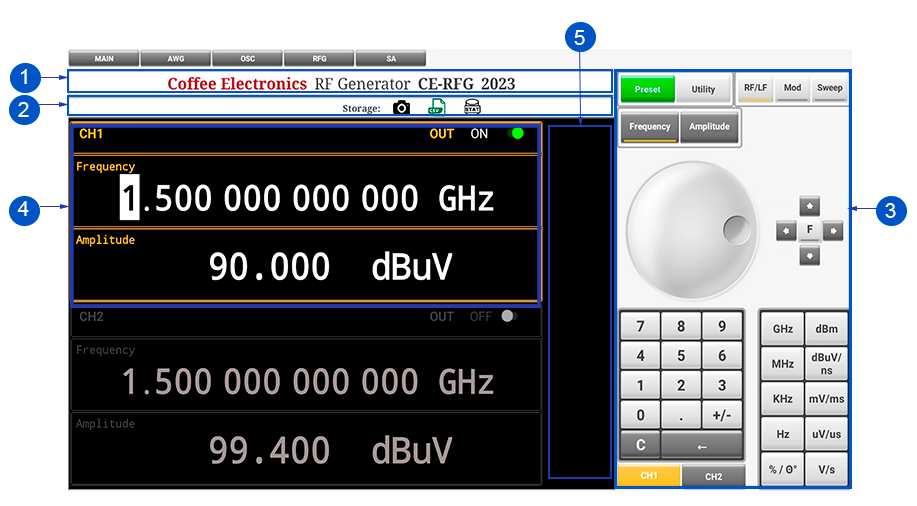Select the KHz unit key
Viewport: 917px width, 506px height.
782,399
